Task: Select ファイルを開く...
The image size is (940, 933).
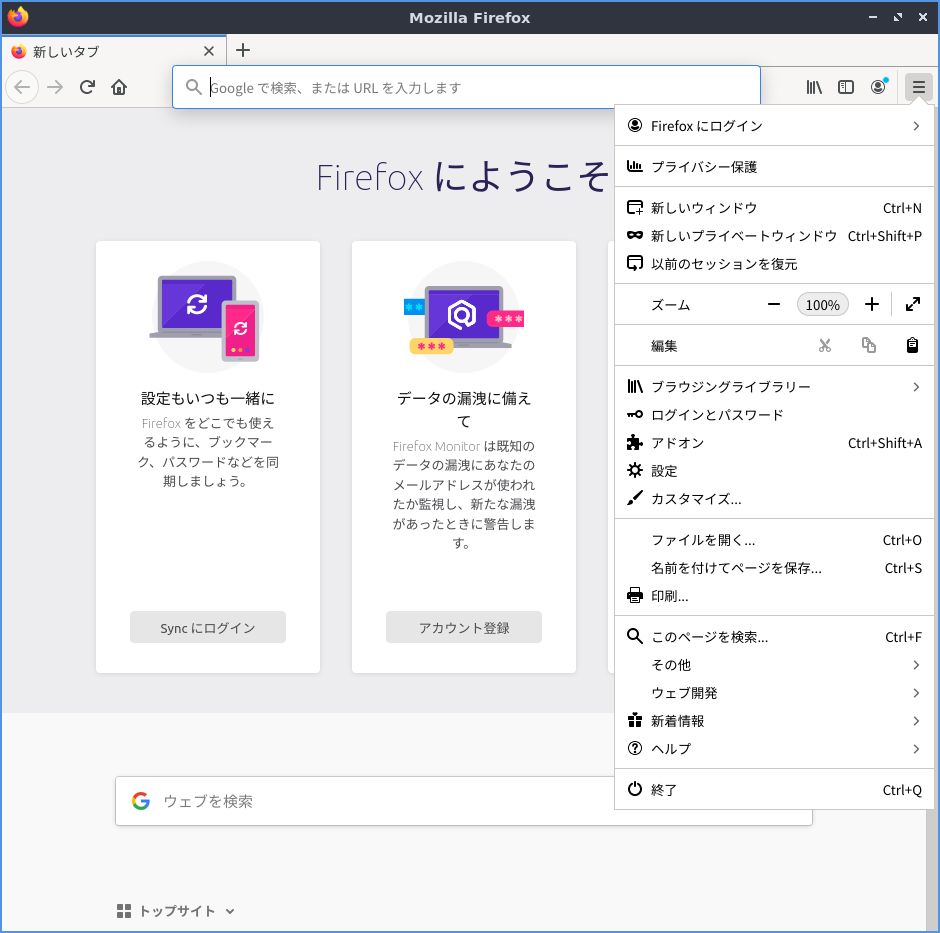Action: [774, 540]
